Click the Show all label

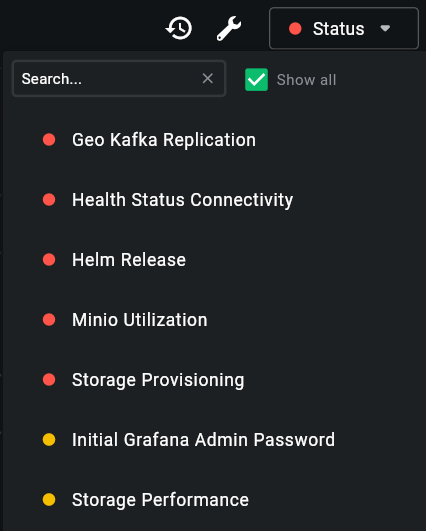(x=306, y=80)
